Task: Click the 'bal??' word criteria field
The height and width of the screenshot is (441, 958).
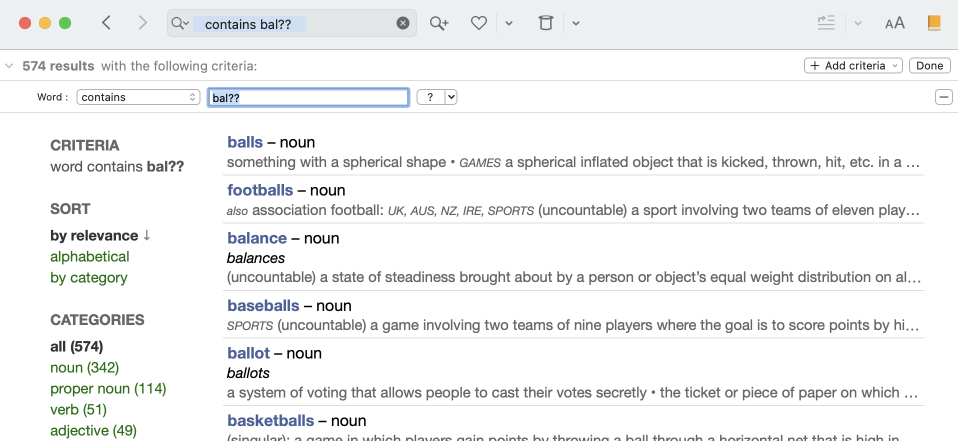Action: coord(308,97)
